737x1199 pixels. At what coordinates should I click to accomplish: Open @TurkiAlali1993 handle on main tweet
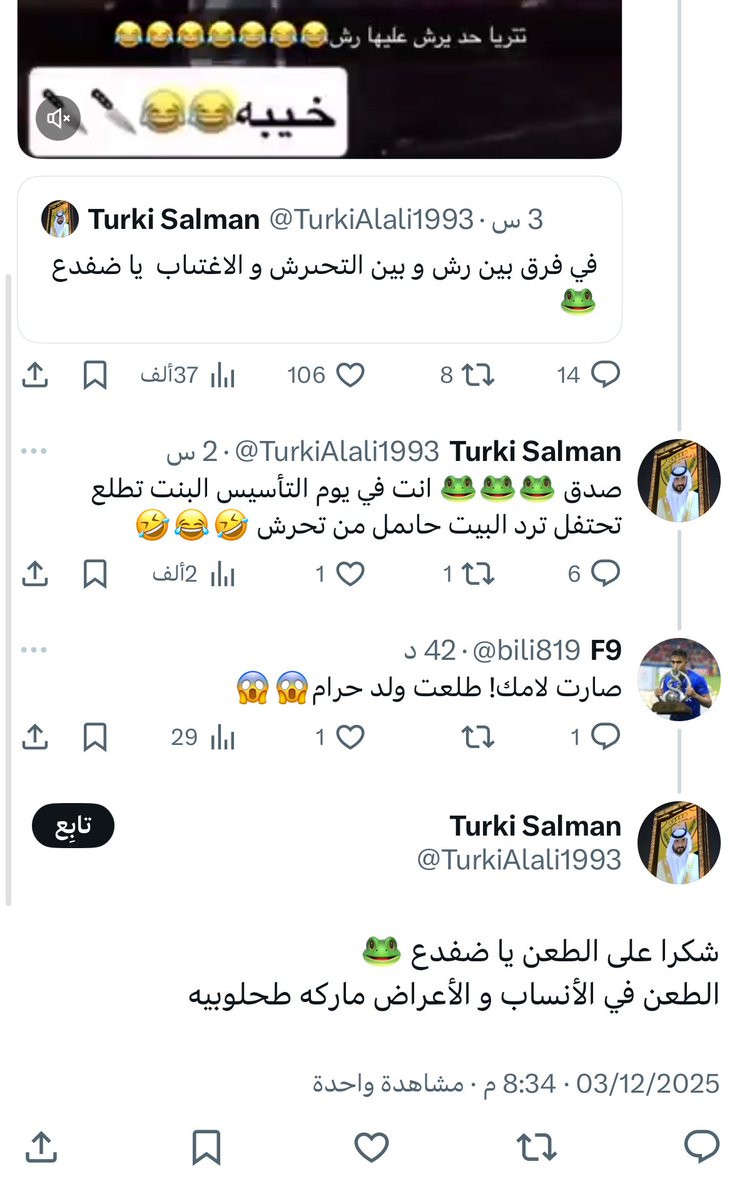click(x=519, y=859)
